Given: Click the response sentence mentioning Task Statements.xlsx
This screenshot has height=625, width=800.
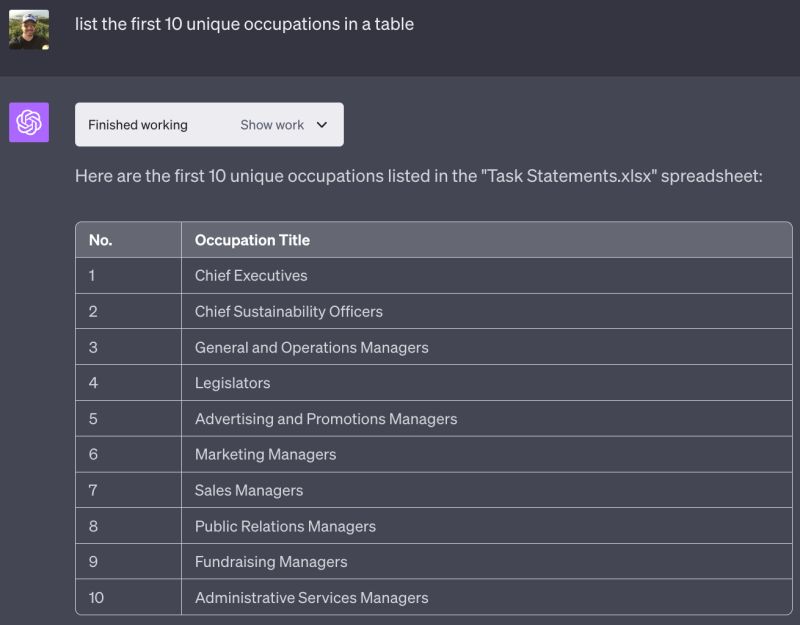Looking at the screenshot, I should pos(418,176).
